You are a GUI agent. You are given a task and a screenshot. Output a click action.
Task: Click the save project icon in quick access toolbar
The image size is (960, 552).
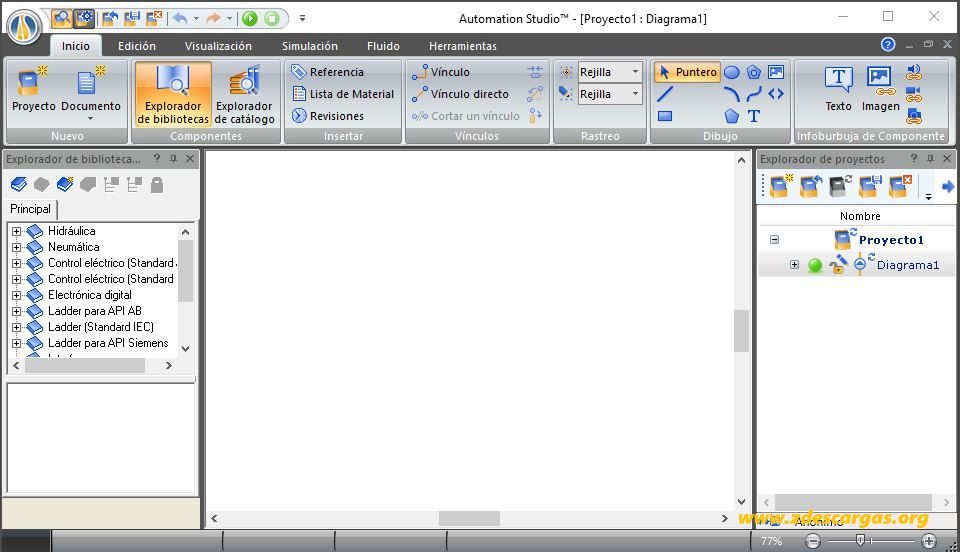coord(132,18)
